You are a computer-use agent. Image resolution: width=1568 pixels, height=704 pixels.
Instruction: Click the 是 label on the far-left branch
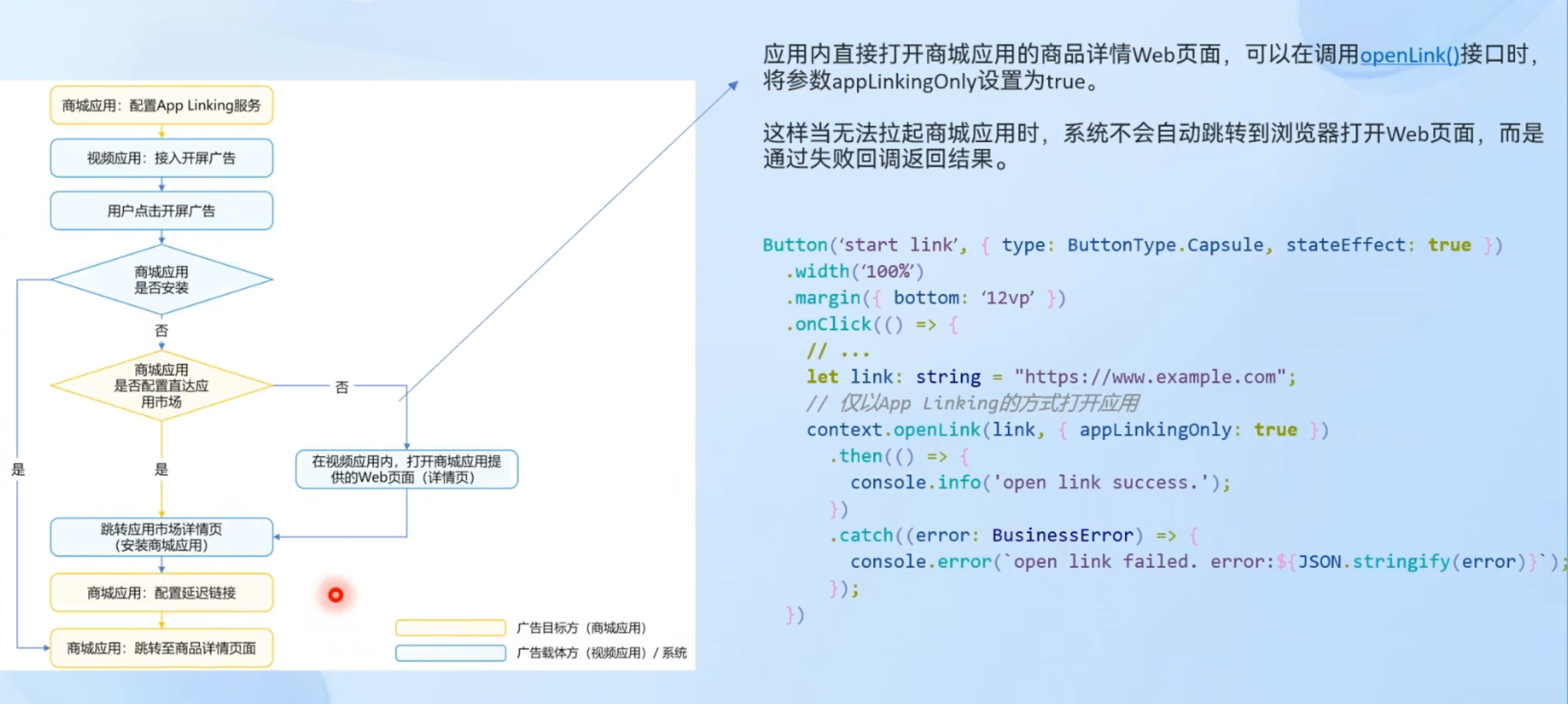(x=18, y=469)
